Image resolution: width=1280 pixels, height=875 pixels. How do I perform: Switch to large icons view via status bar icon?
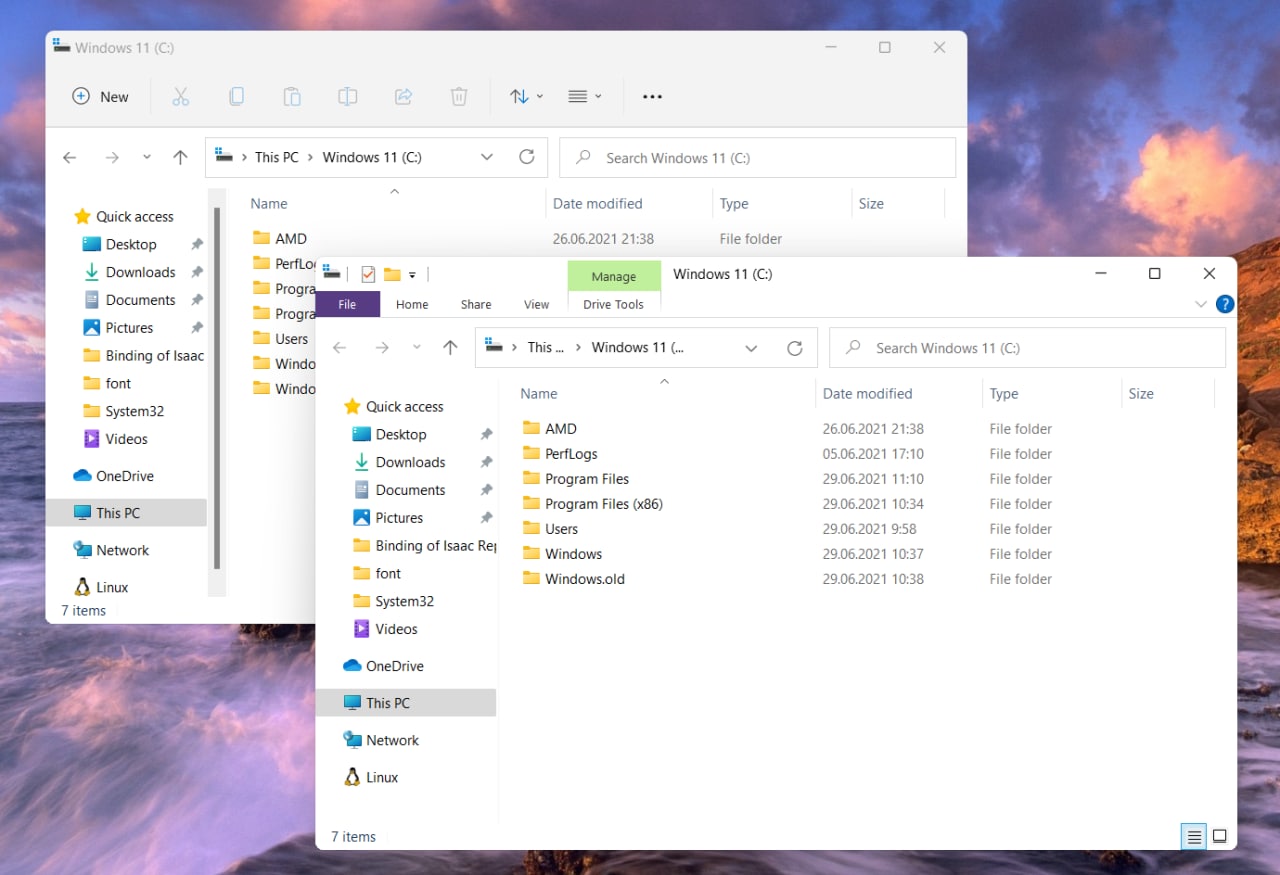pyautogui.click(x=1219, y=836)
